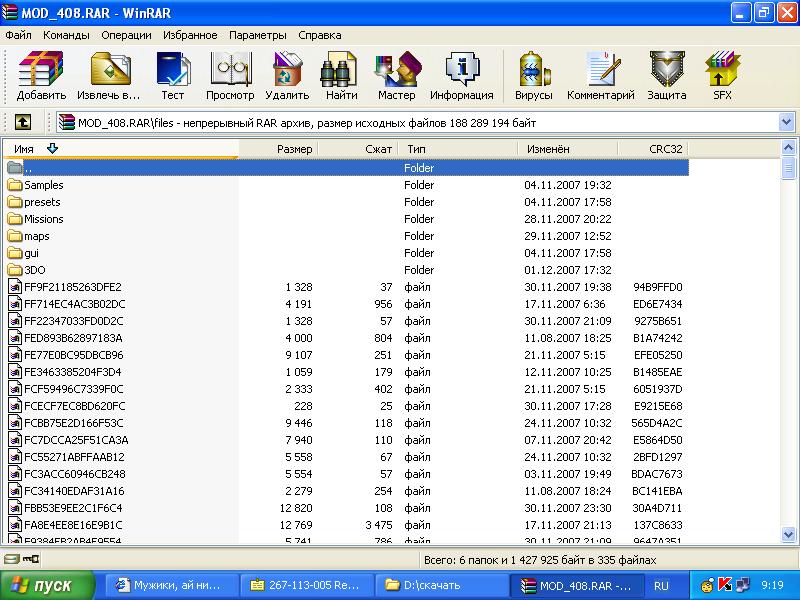Switch to 267-113-005 Re... taskbar window
800x600 pixels.
pos(307,585)
